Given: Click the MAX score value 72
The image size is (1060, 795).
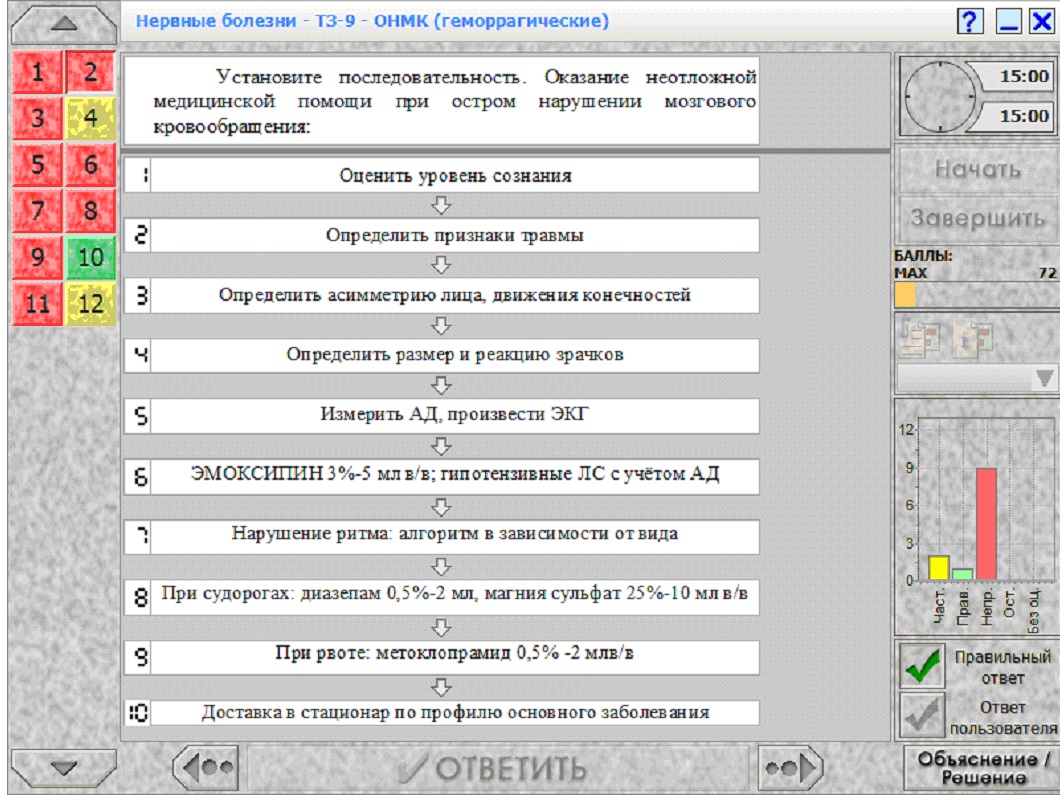Looking at the screenshot, I should 1047,273.
